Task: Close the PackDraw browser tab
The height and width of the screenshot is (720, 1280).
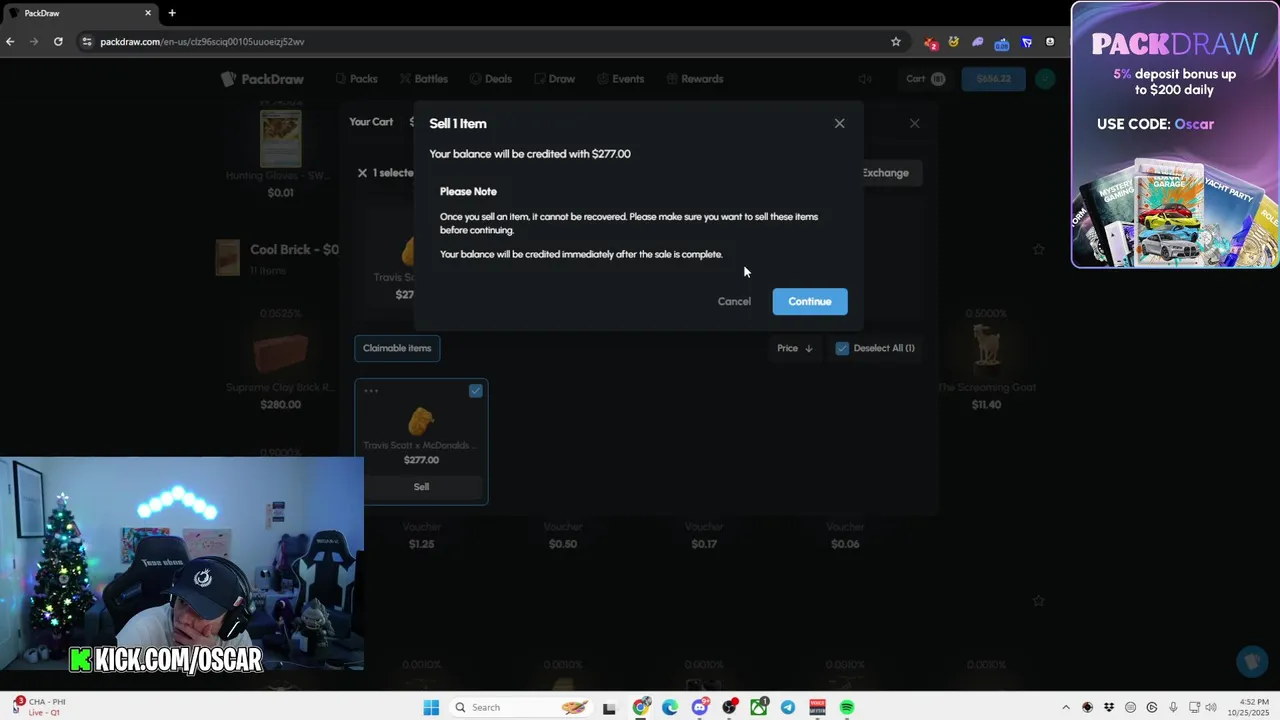Action: pos(149,13)
